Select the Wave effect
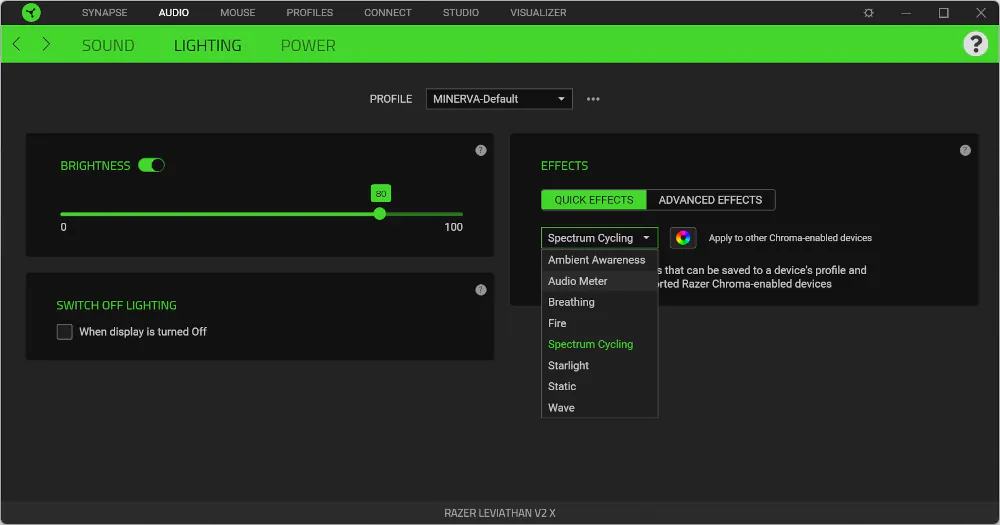1000x525 pixels. point(599,407)
